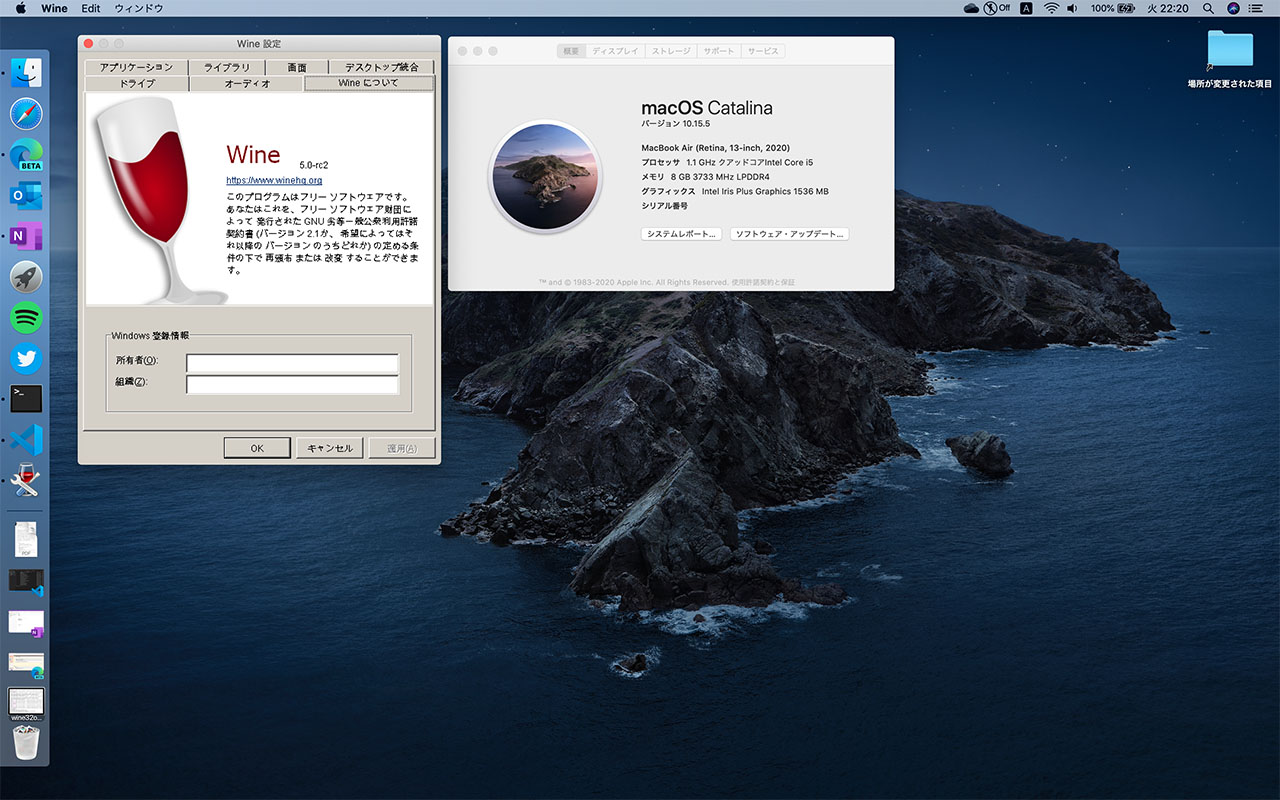This screenshot has width=1280, height=800.
Task: Open the Wi-Fi status menu
Action: point(1051,8)
